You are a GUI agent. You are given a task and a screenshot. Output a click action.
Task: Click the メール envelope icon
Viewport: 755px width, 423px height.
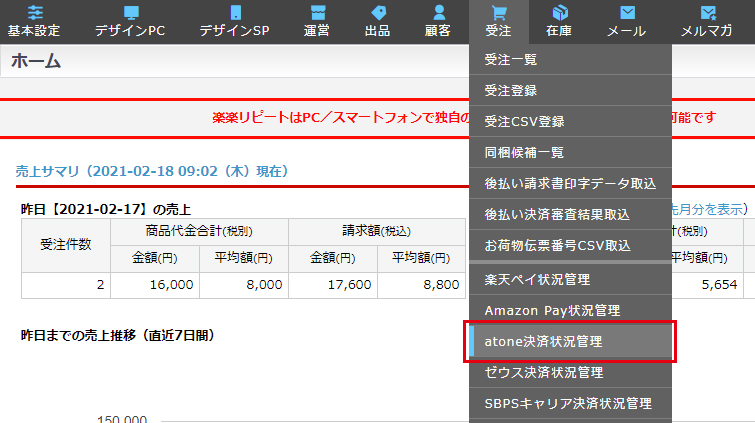627,12
